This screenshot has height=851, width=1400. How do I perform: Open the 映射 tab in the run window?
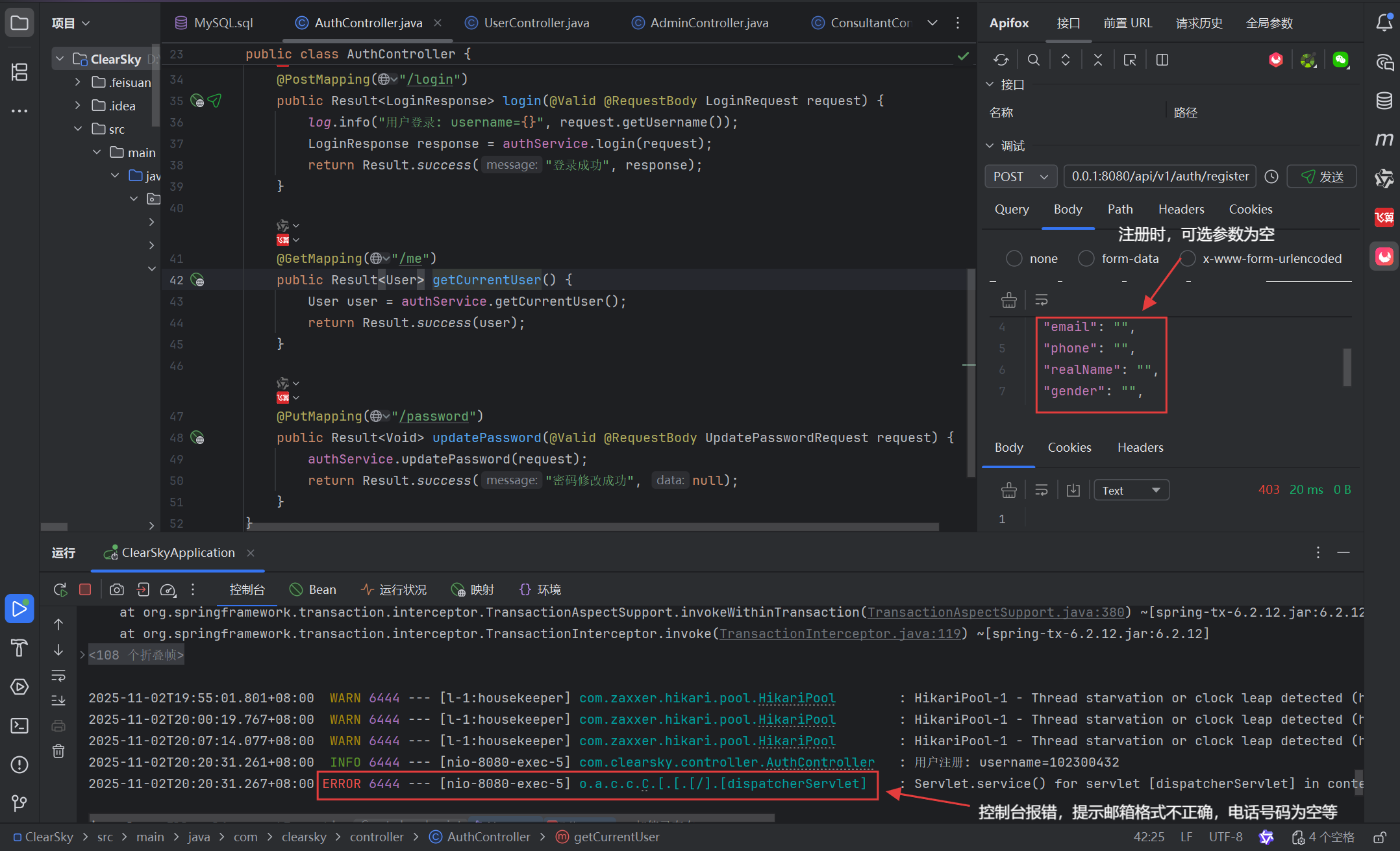pos(473,589)
